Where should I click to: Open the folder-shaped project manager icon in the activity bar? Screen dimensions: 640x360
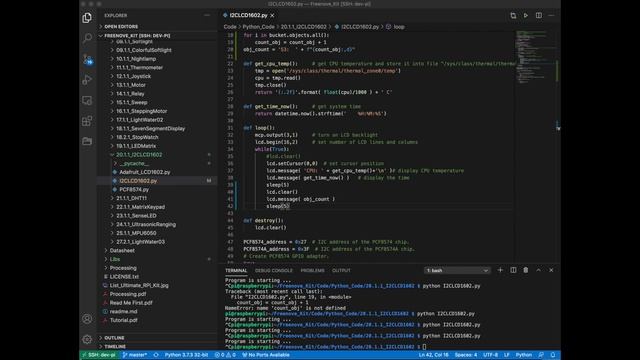click(x=87, y=141)
